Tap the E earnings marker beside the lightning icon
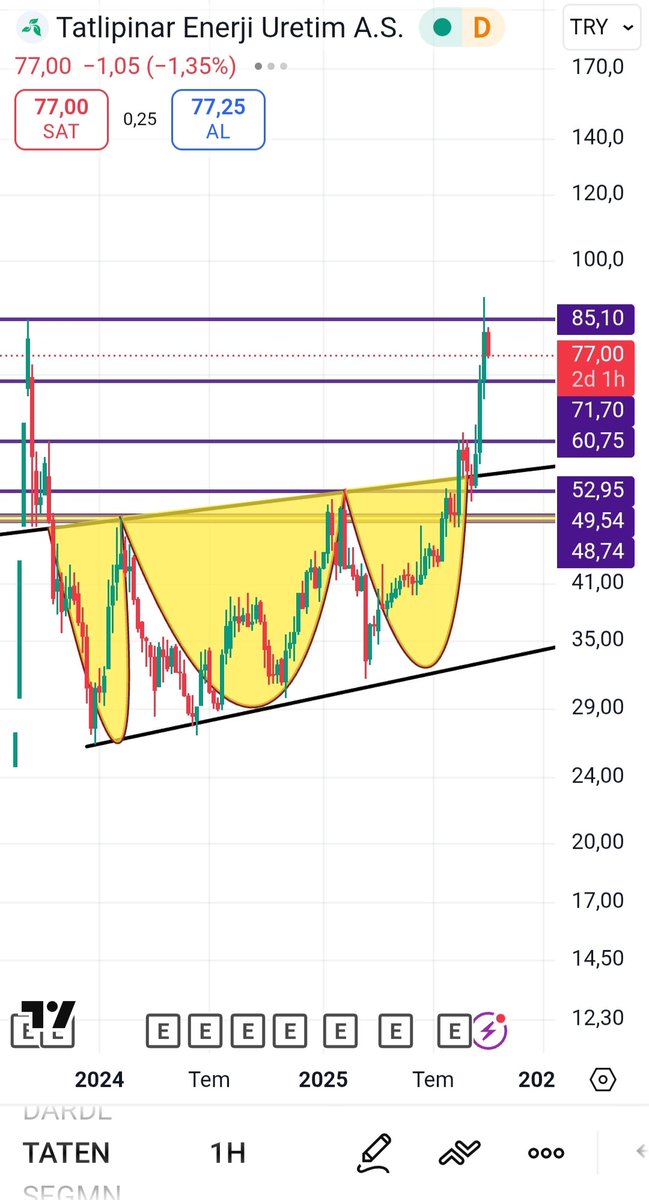 click(455, 1030)
